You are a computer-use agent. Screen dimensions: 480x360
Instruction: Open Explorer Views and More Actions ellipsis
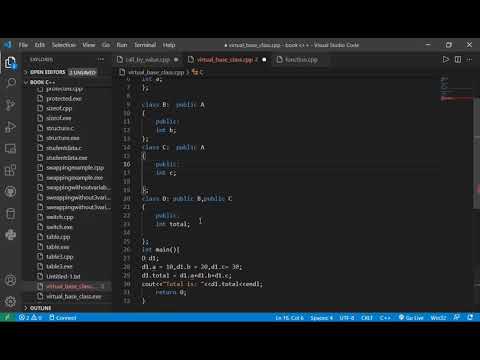(x=101, y=59)
